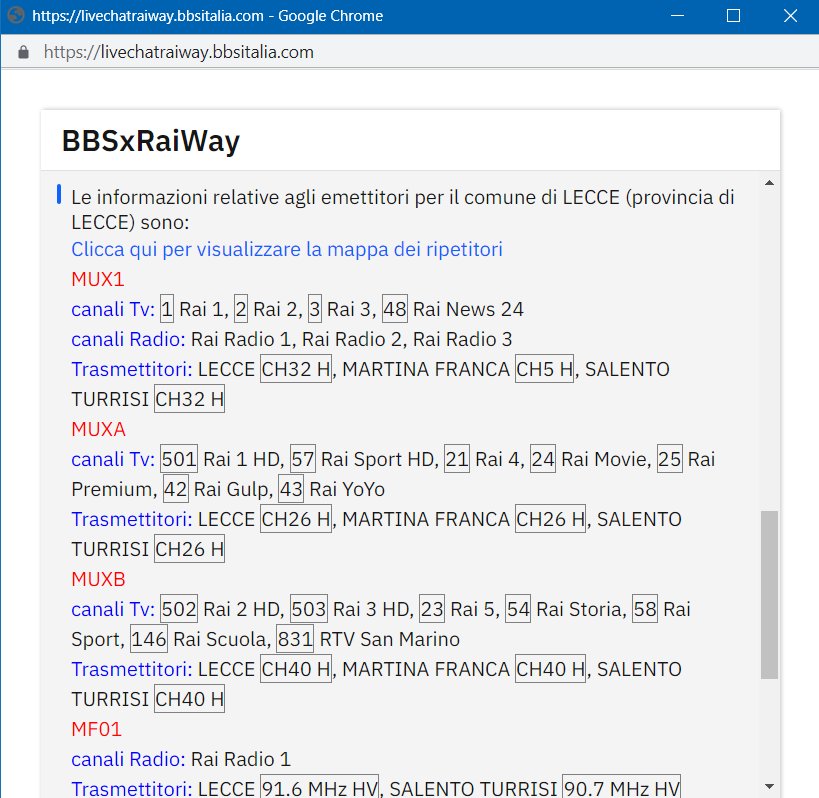
Task: Click the CH26 H box after MARTINA FRANCA
Action: [551, 519]
